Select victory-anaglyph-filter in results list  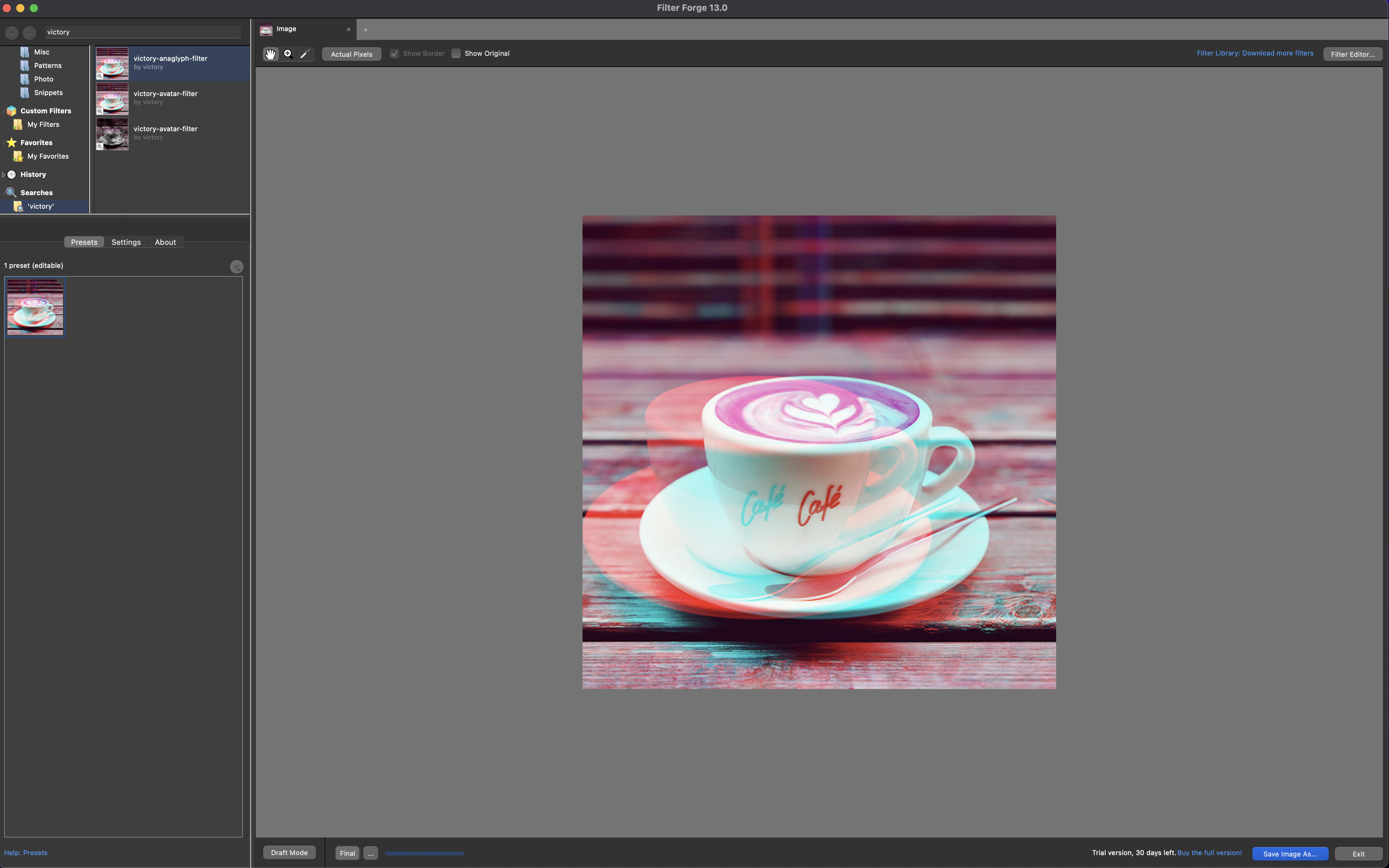point(172,63)
